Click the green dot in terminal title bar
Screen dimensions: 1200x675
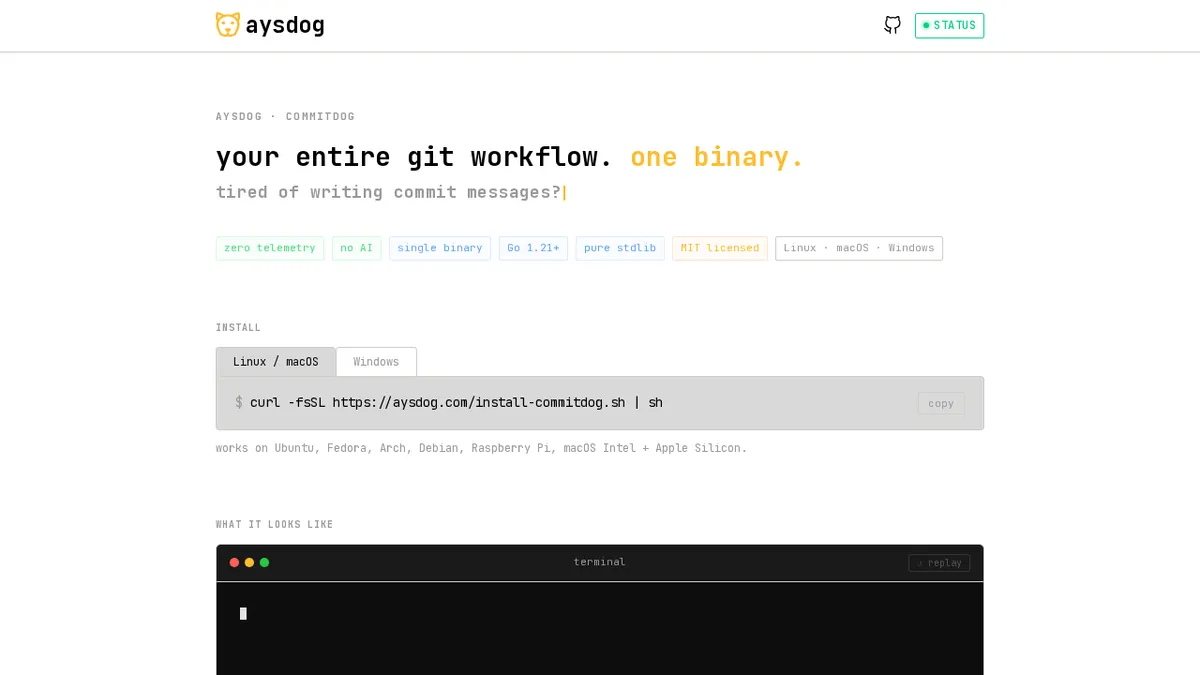pyautogui.click(x=264, y=562)
